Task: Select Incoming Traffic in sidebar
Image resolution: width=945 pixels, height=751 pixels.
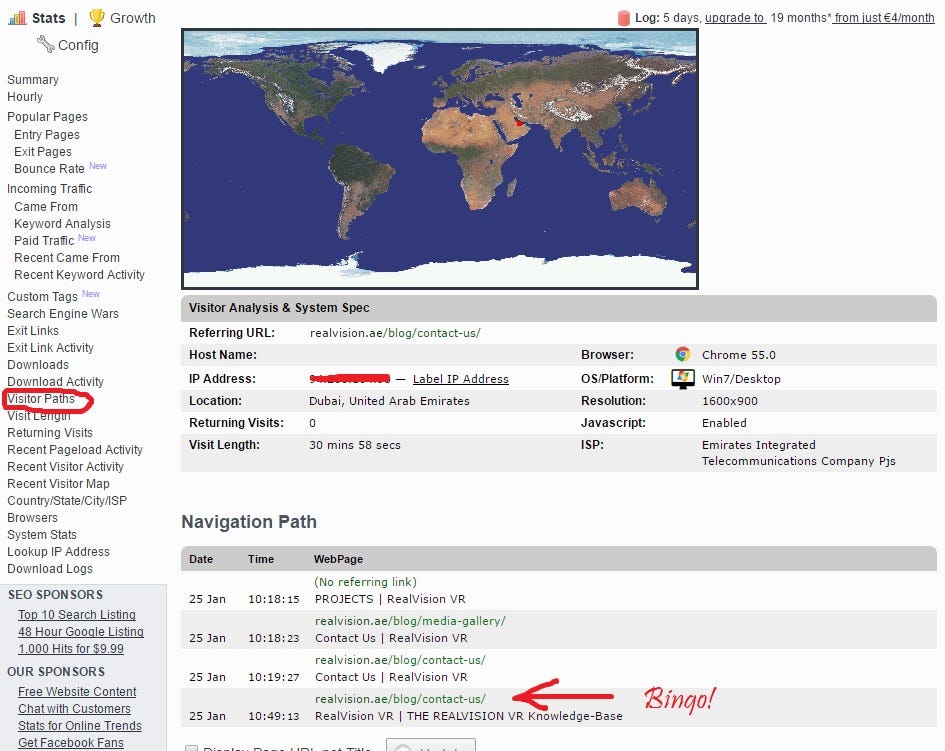Action: coord(49,189)
